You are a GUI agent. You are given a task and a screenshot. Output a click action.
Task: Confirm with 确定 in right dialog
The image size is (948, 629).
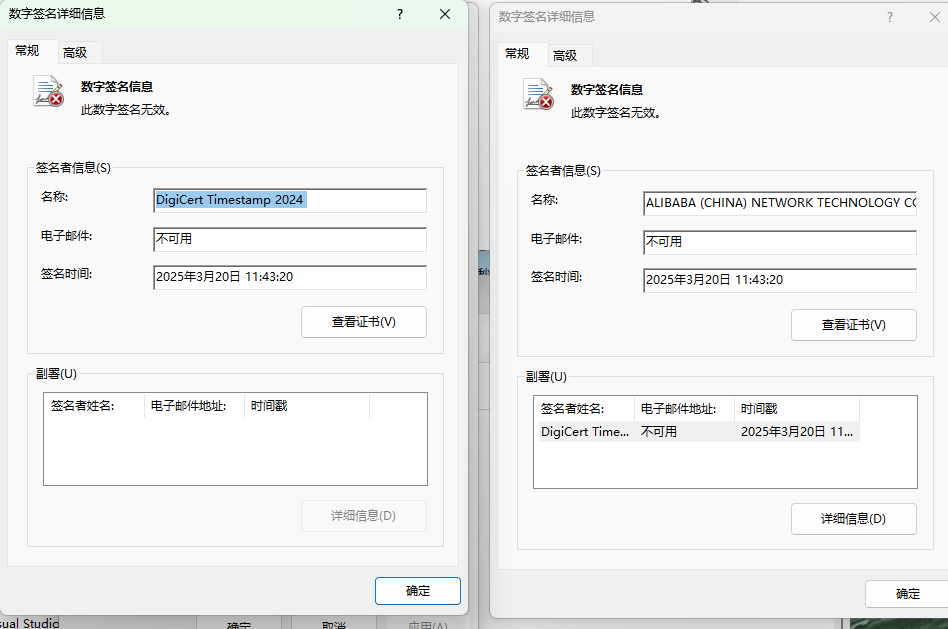907,594
